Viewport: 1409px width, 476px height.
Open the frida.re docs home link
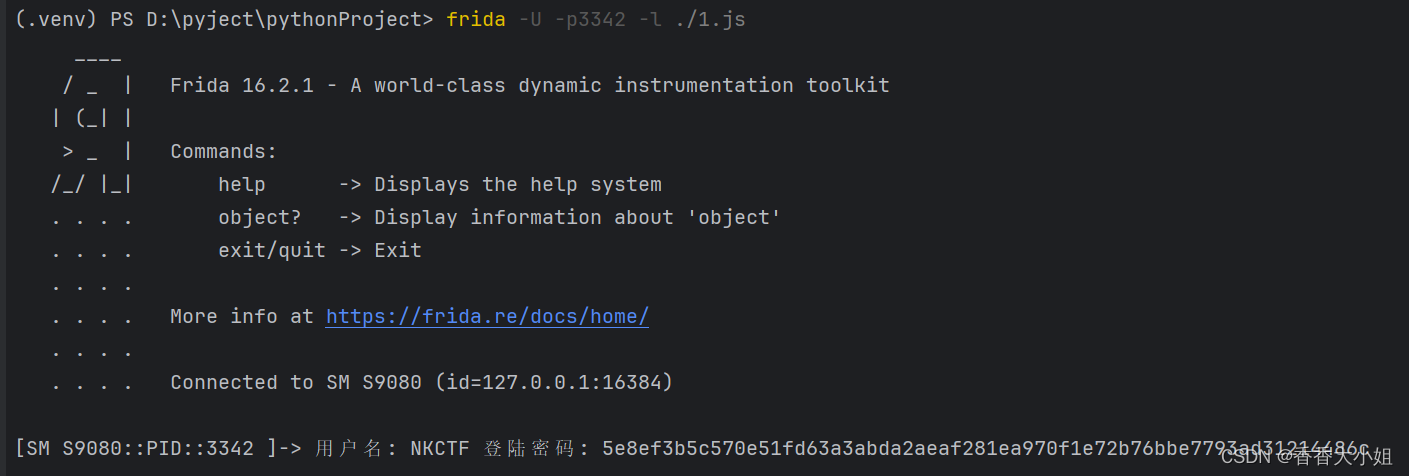point(487,317)
